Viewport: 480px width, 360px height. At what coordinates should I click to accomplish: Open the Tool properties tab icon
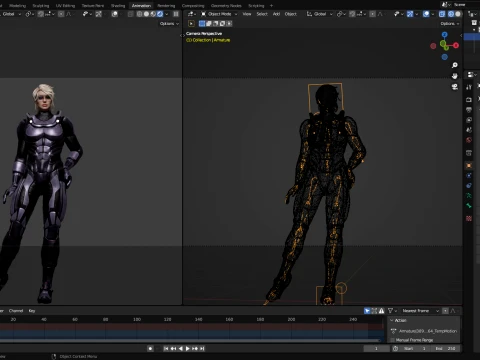469,87
